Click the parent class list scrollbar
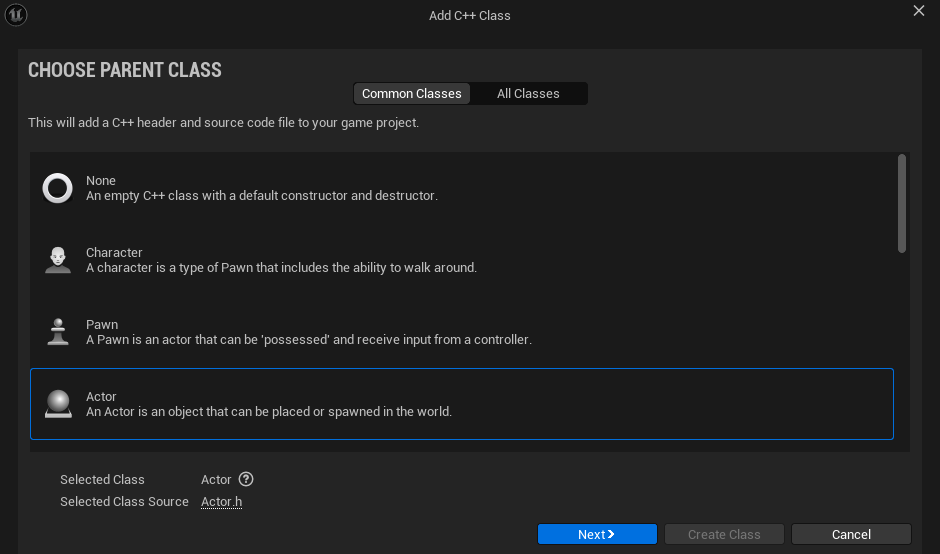Image resolution: width=940 pixels, height=554 pixels. pos(902,203)
